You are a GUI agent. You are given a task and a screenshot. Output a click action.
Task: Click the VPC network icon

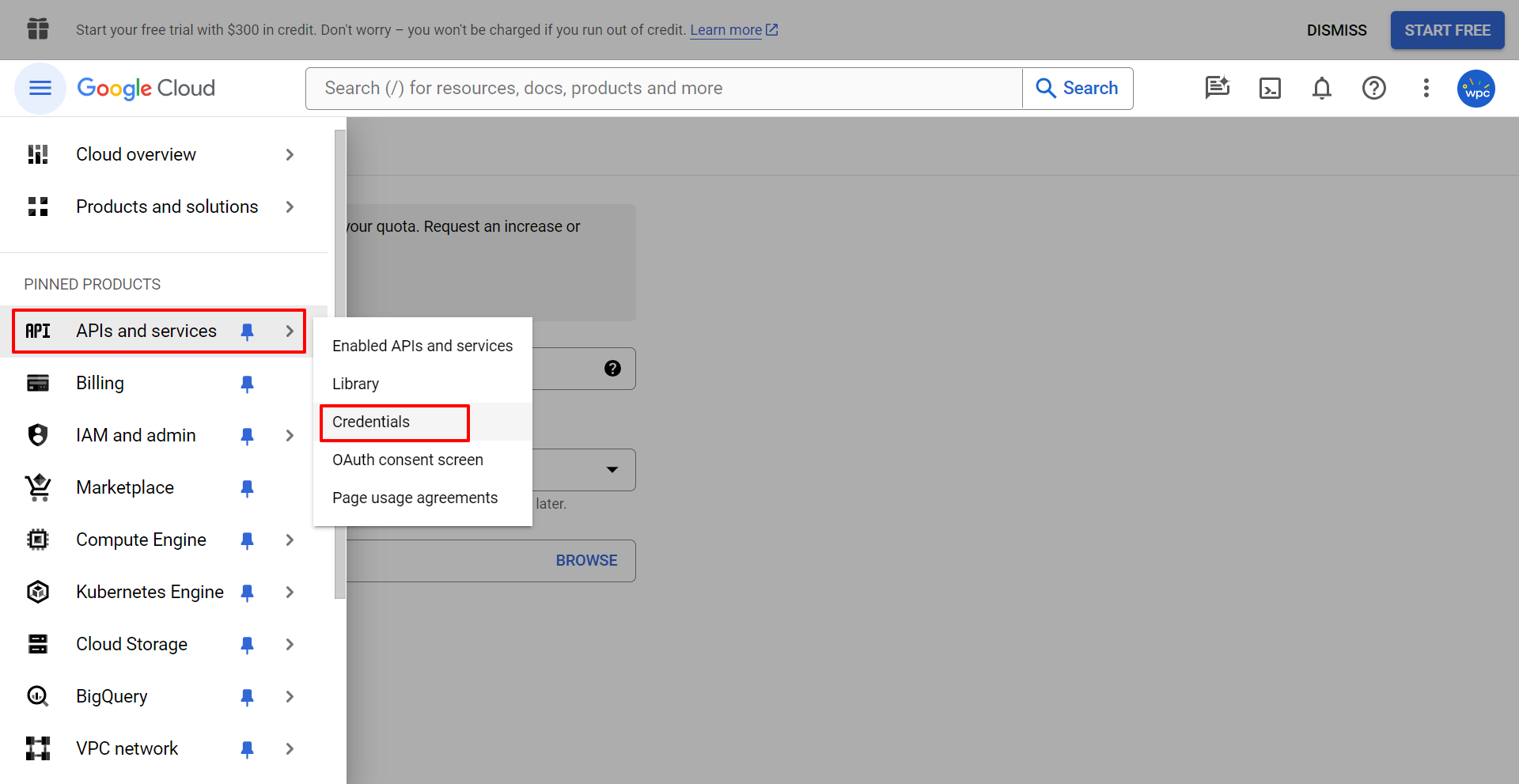point(38,748)
